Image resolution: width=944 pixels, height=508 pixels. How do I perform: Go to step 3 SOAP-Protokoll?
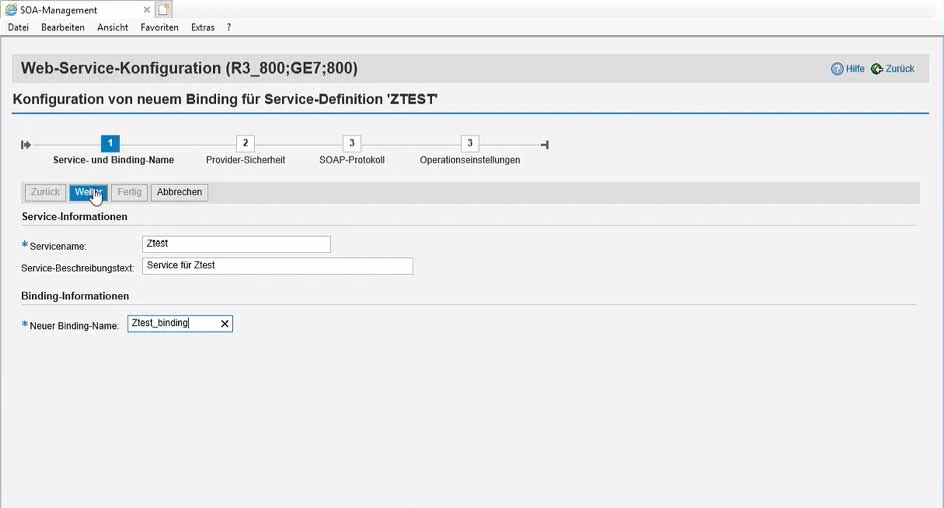tap(351, 144)
